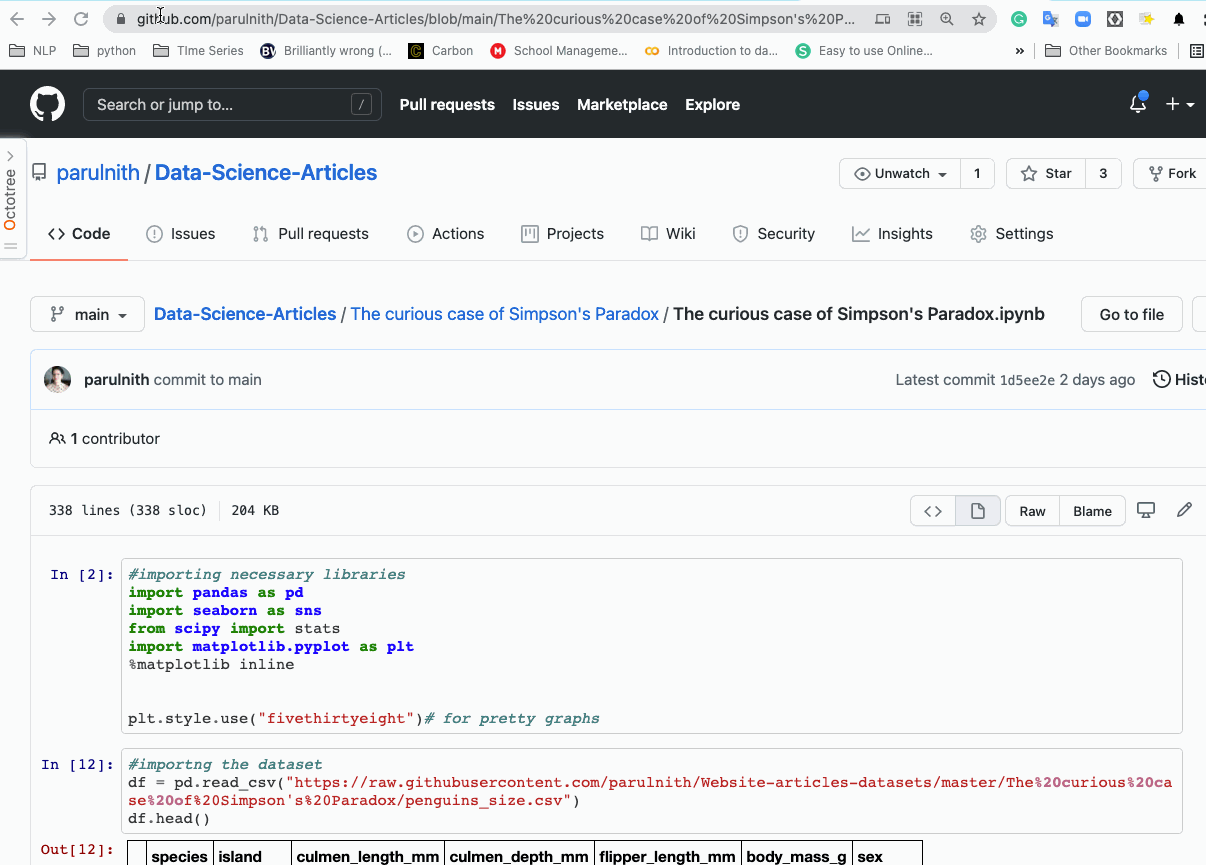The height and width of the screenshot is (865, 1206).
Task: Open the notifications bell
Action: click(x=1138, y=104)
